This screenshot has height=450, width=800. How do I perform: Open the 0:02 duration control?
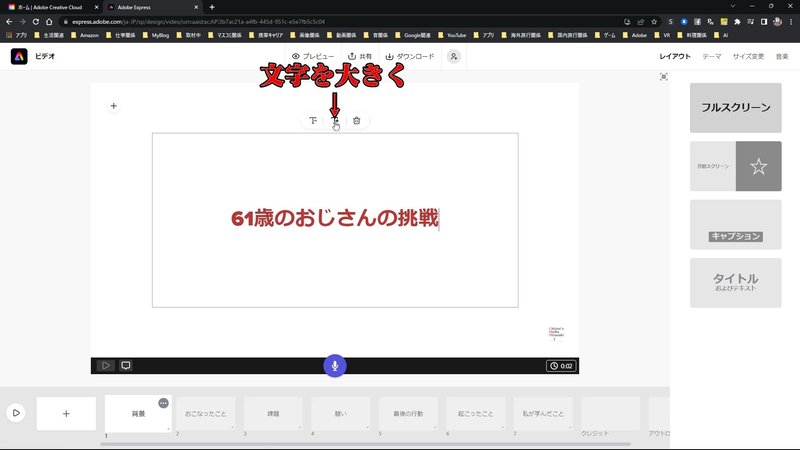[561, 366]
